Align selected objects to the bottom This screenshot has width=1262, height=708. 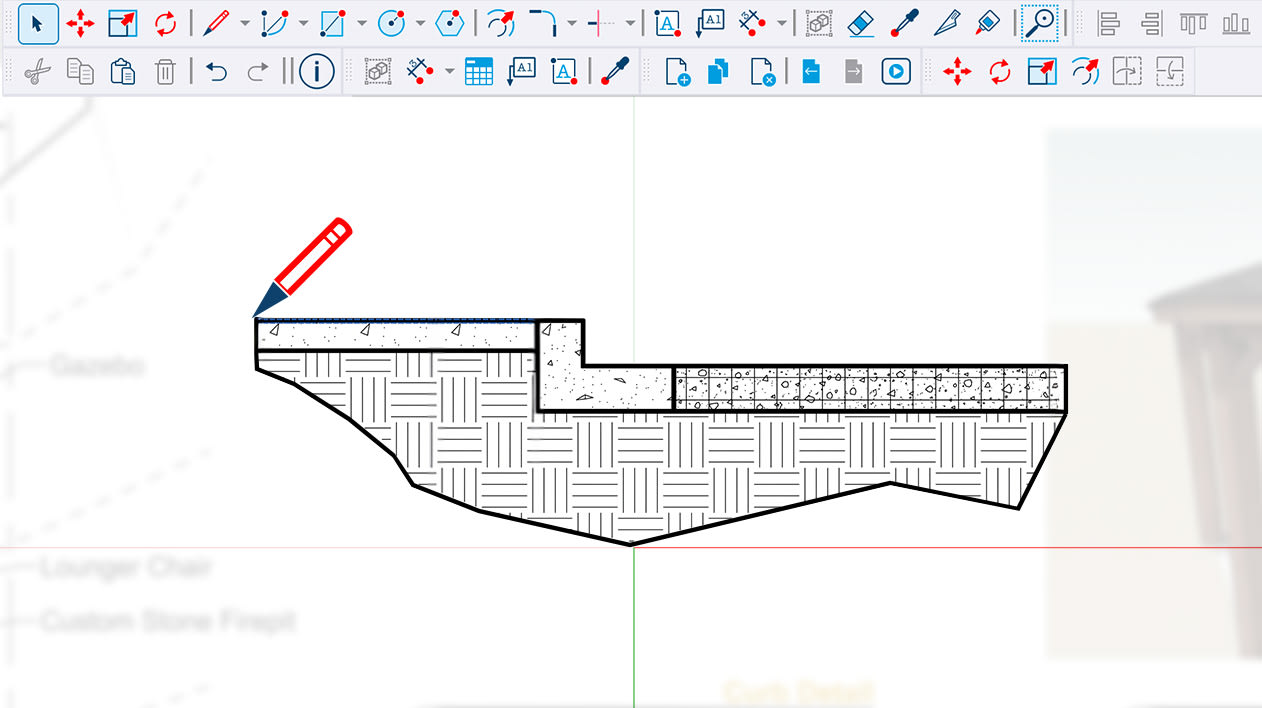point(1236,23)
